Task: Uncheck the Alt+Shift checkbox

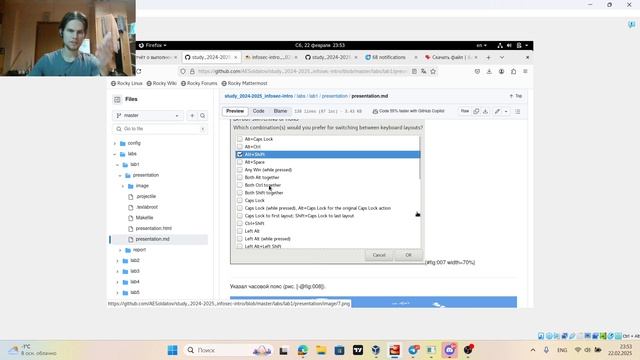Action: (240, 154)
